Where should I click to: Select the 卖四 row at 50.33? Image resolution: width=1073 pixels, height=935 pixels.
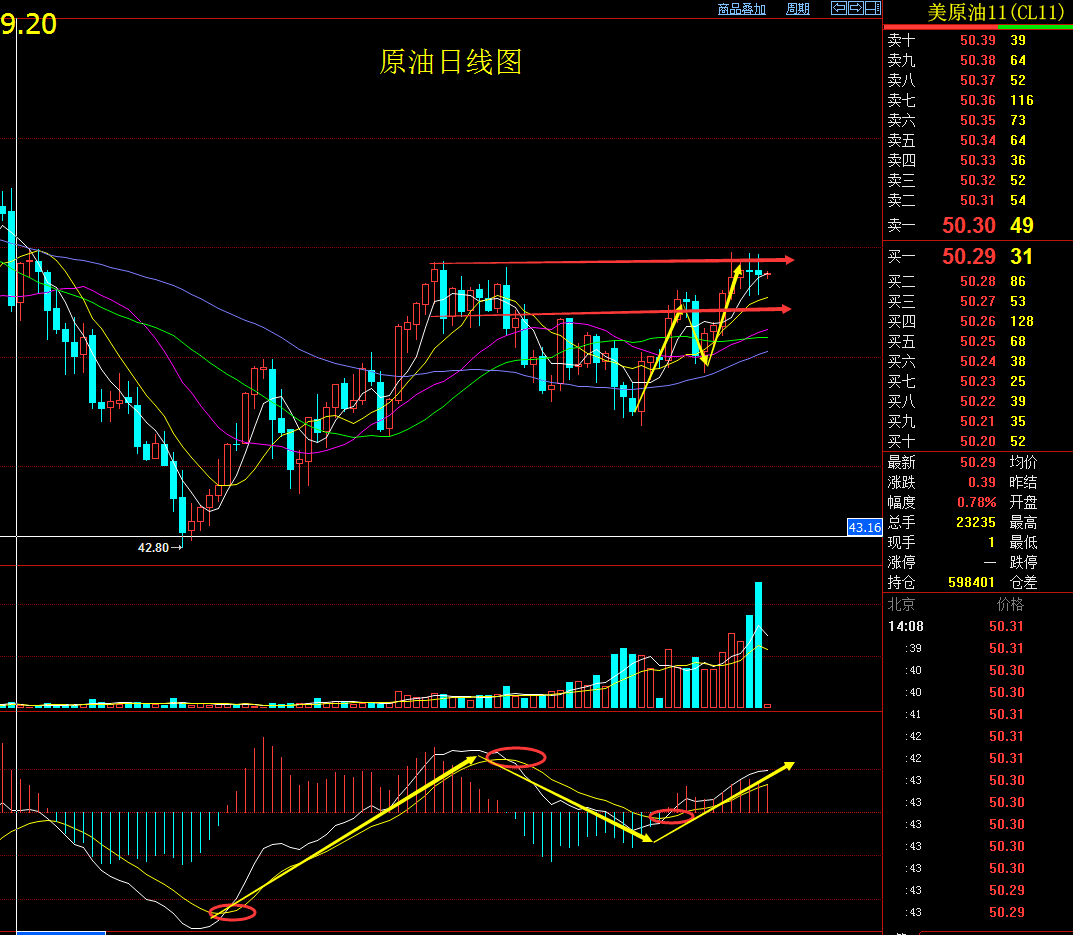click(978, 160)
